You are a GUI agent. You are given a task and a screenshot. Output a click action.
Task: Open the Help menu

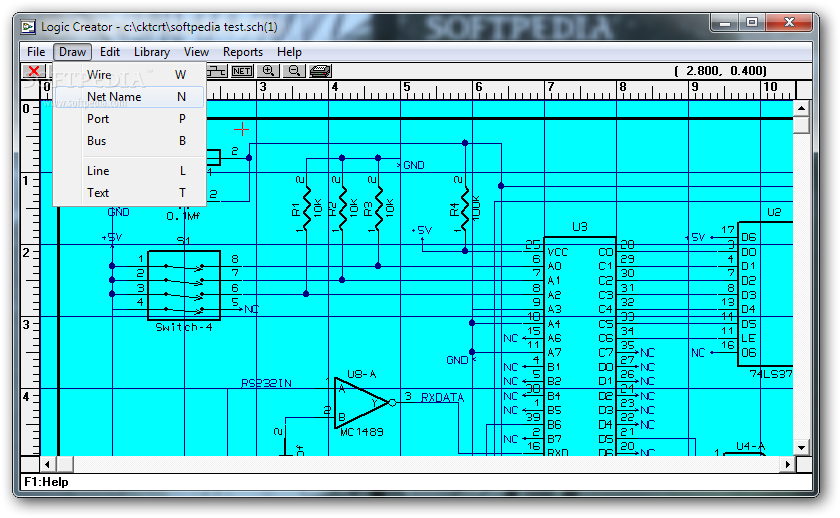pos(289,52)
